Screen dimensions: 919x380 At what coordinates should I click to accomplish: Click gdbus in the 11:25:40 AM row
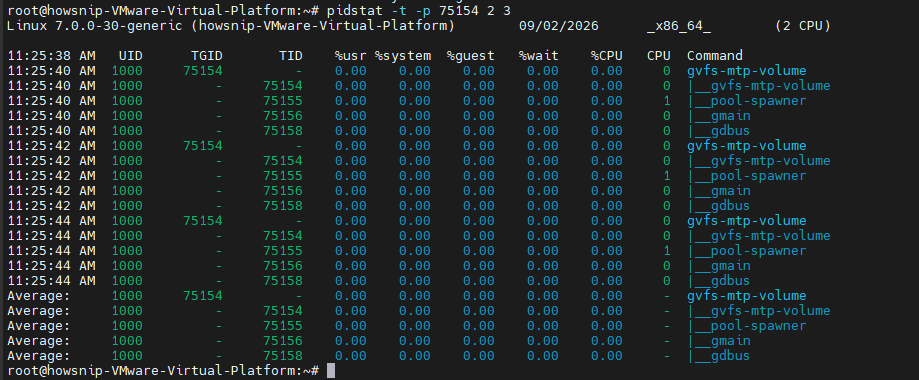click(x=730, y=131)
